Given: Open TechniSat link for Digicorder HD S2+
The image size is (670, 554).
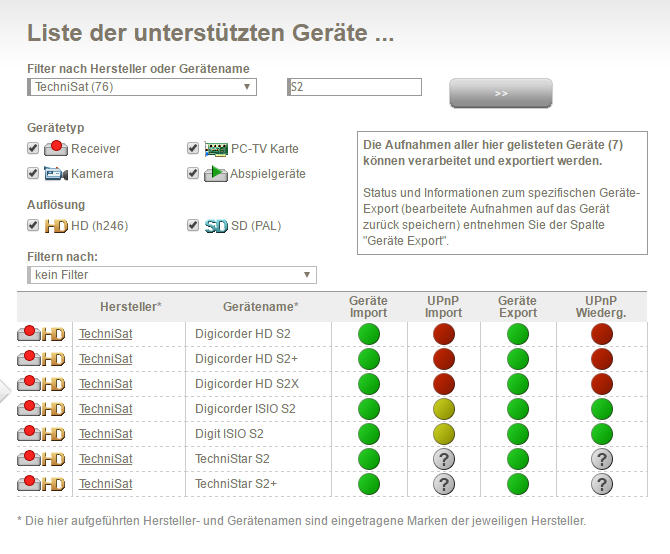Looking at the screenshot, I should pyautogui.click(x=106, y=358).
